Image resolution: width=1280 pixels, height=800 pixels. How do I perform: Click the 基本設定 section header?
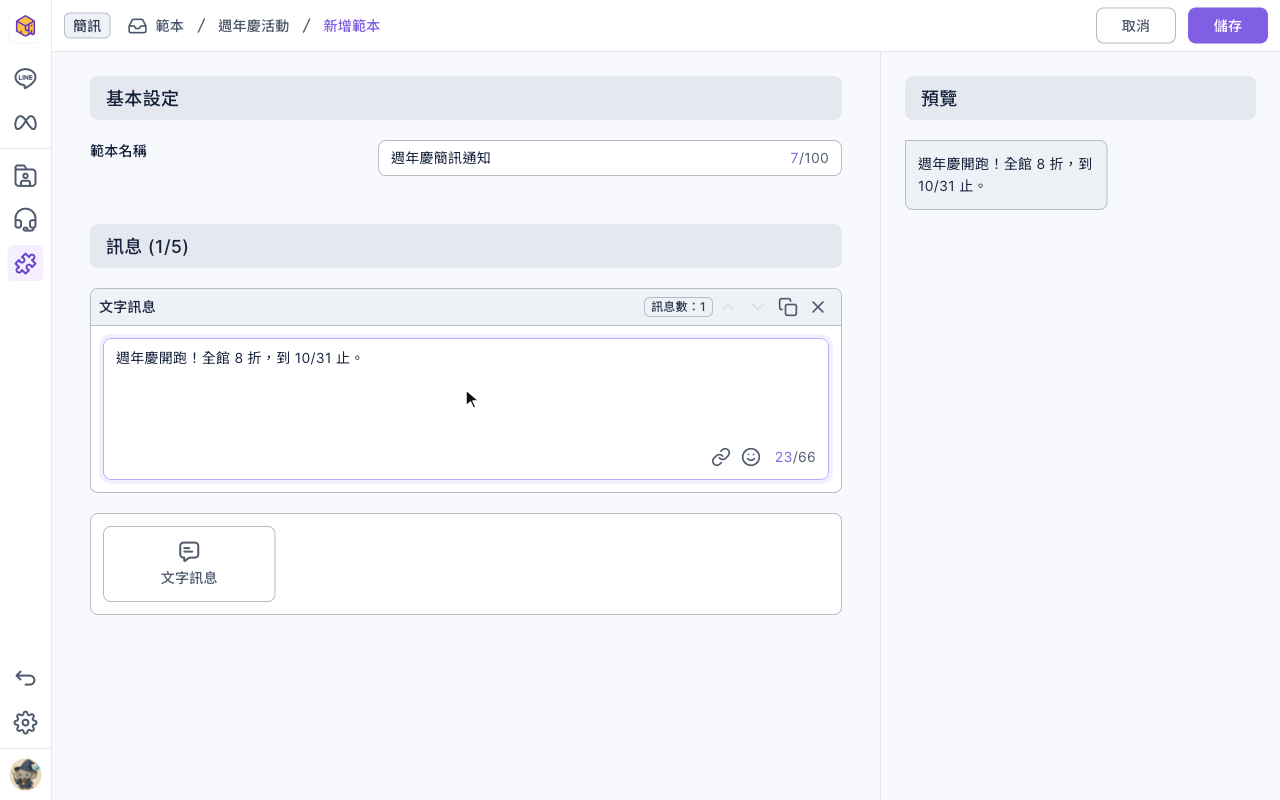(x=466, y=98)
